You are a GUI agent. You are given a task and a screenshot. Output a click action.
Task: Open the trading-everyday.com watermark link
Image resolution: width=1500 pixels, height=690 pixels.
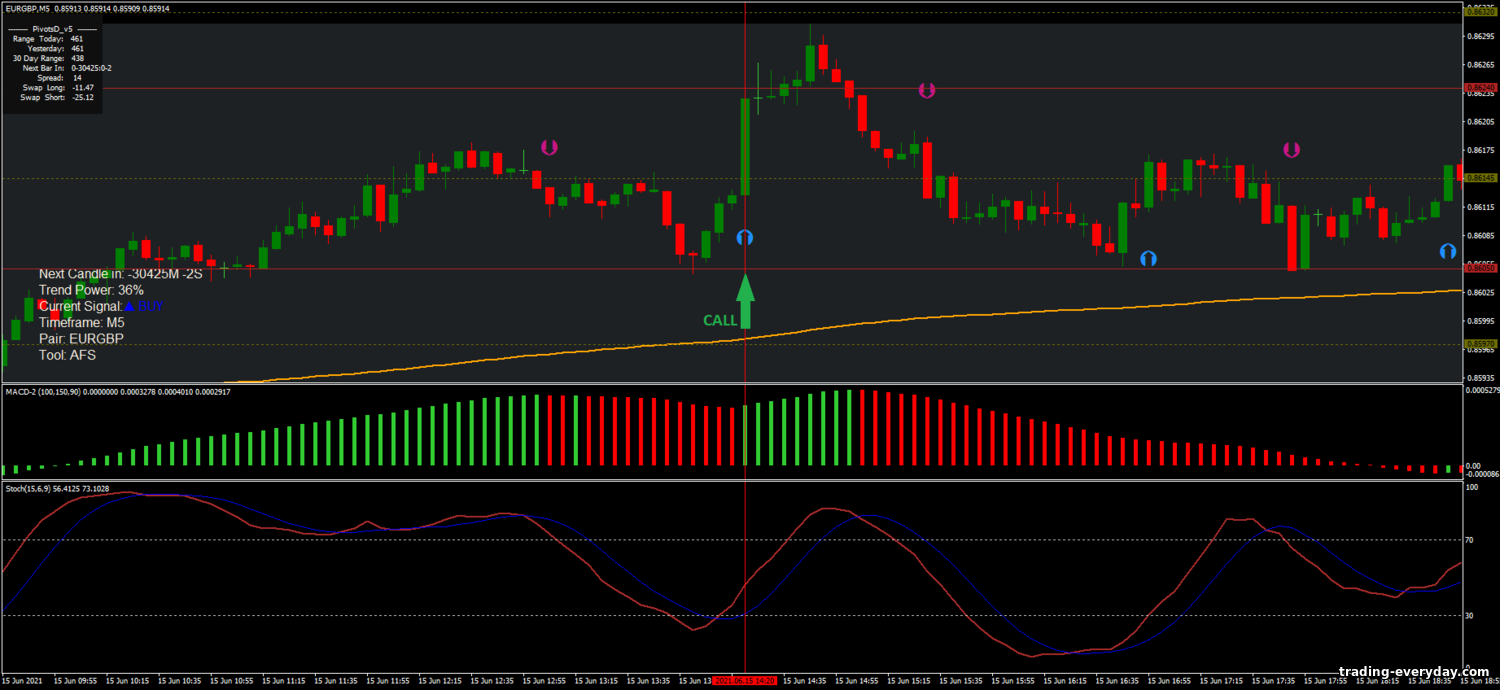pos(1406,672)
